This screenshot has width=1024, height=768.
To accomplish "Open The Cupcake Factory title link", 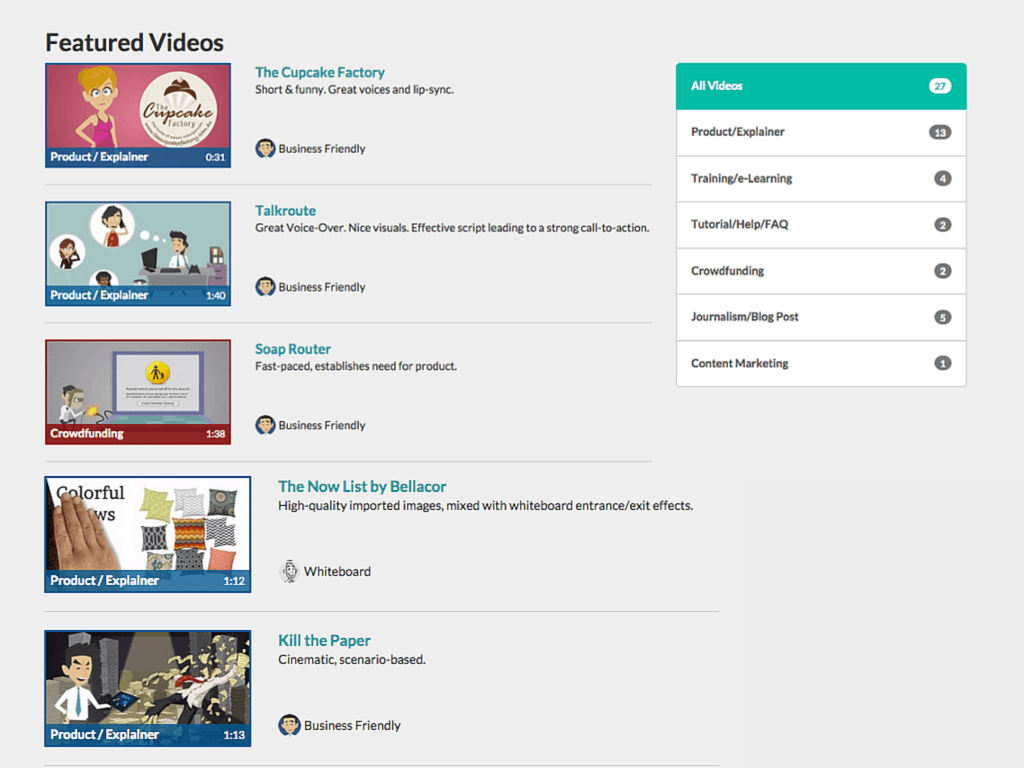I will pyautogui.click(x=319, y=72).
